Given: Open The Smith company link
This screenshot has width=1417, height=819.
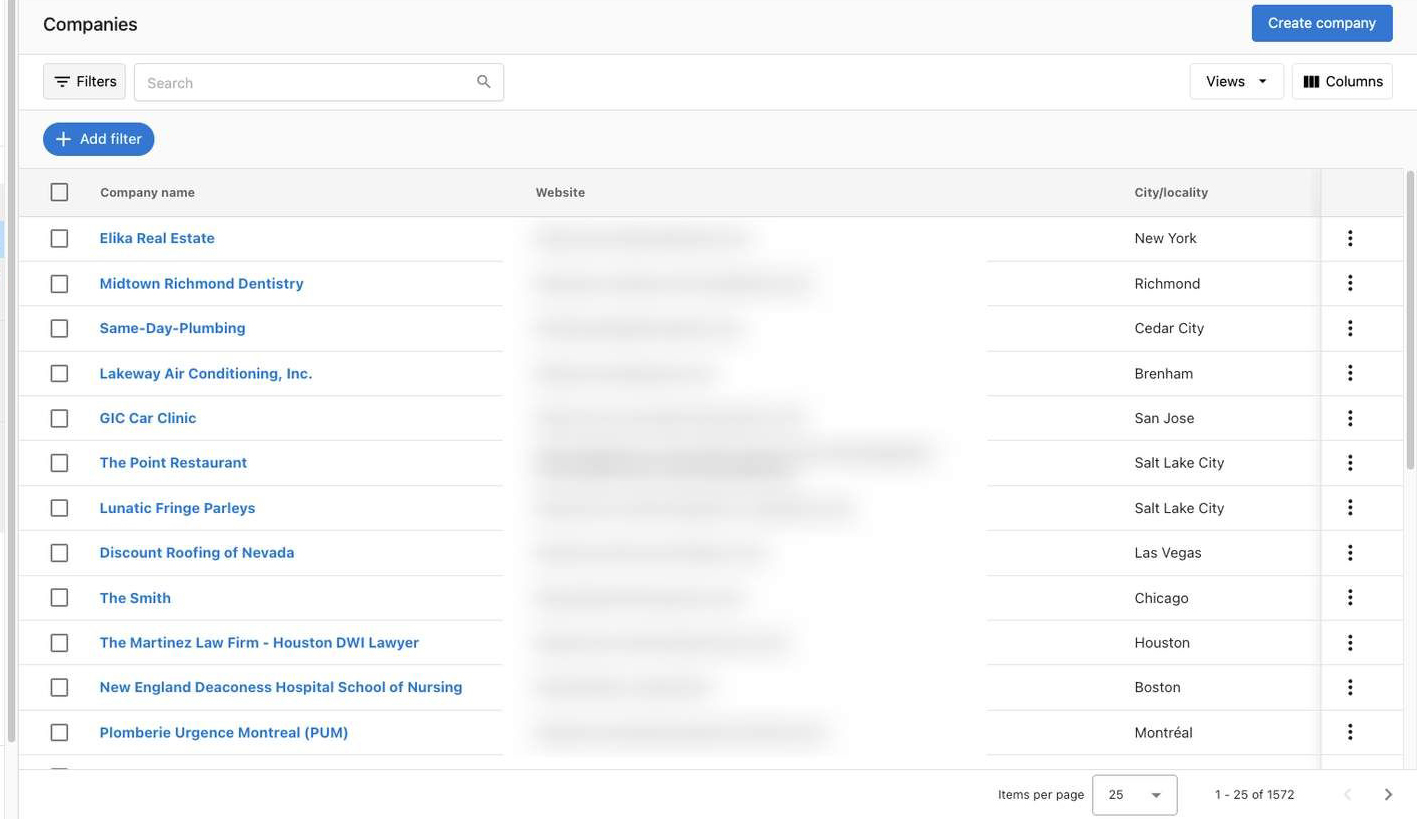Looking at the screenshot, I should point(135,598).
